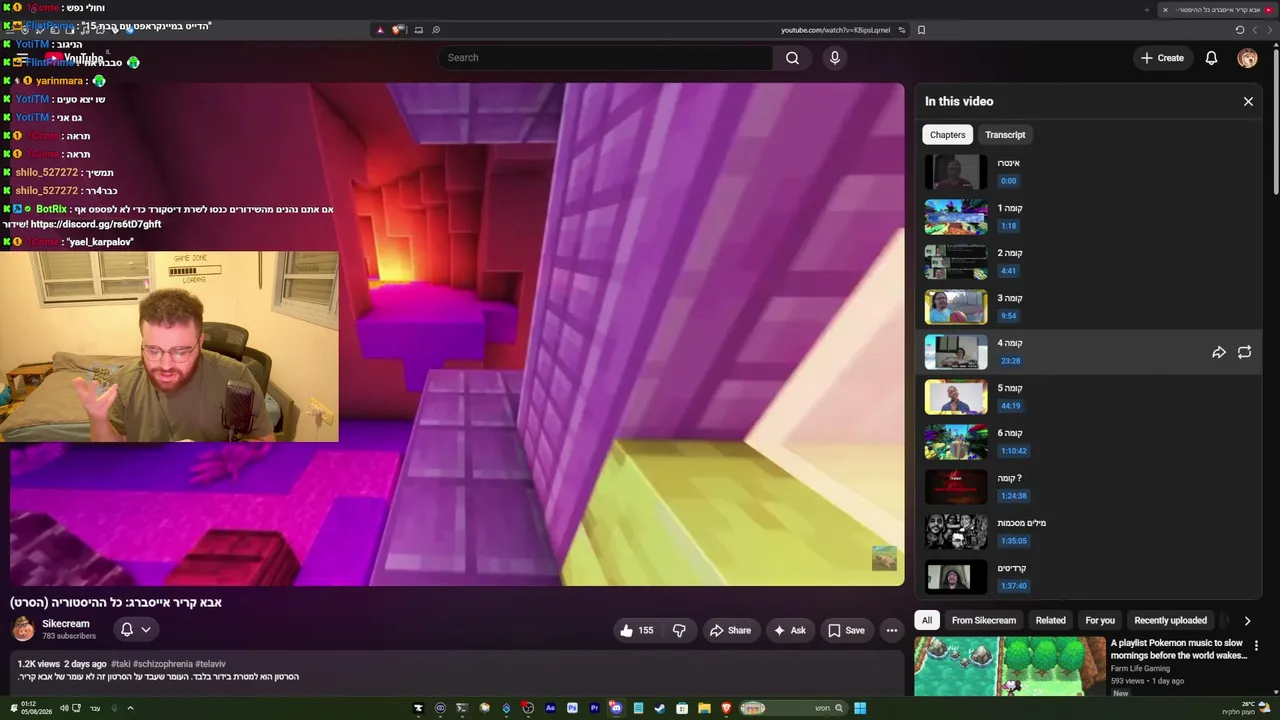Jump to the 0:00 אינטרו chapter

(1090, 172)
